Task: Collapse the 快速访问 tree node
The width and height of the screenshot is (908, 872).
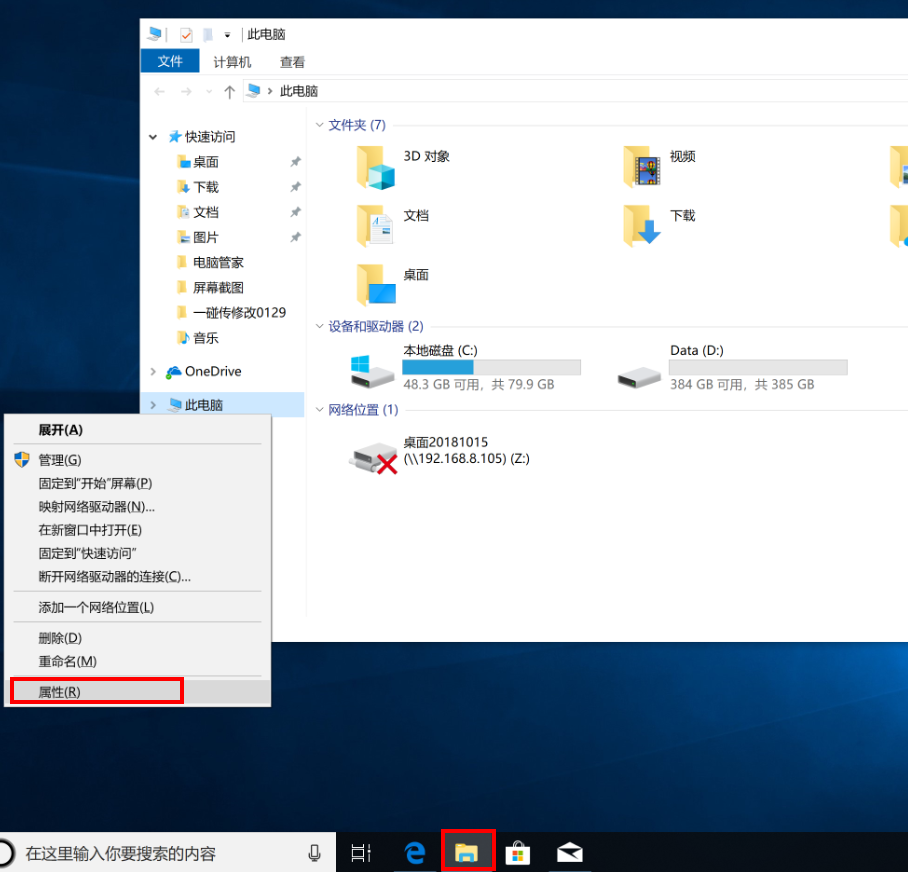Action: coord(153,137)
